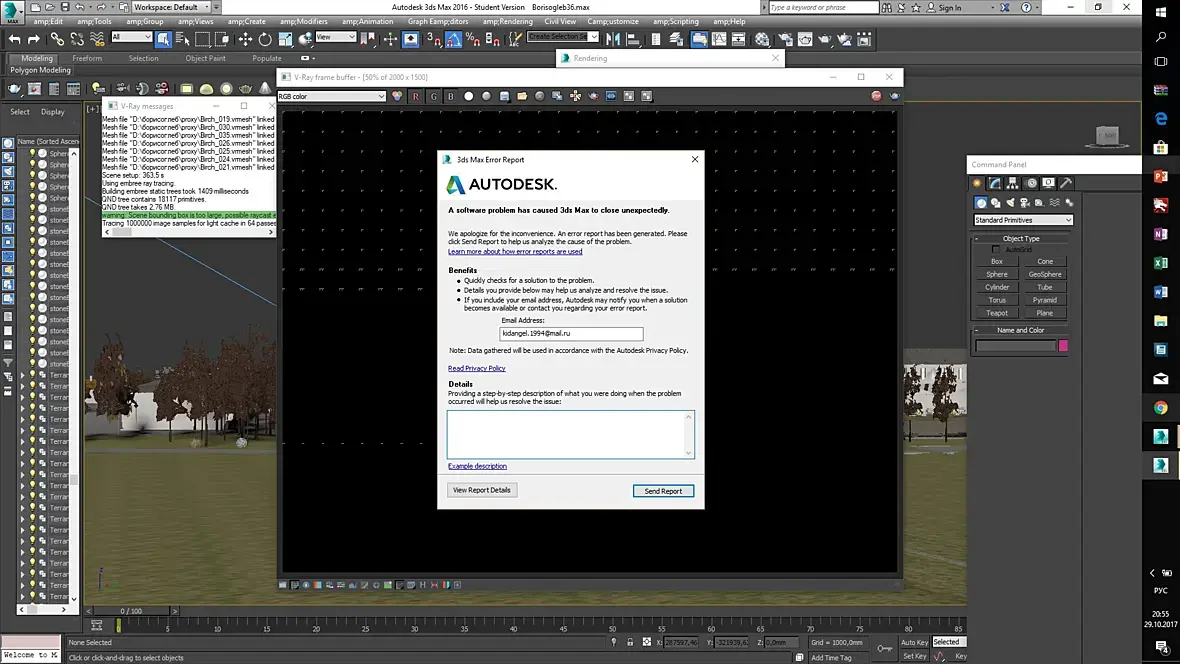Click the Bind to Space Warp icon
The height and width of the screenshot is (664, 1180).
97,39
